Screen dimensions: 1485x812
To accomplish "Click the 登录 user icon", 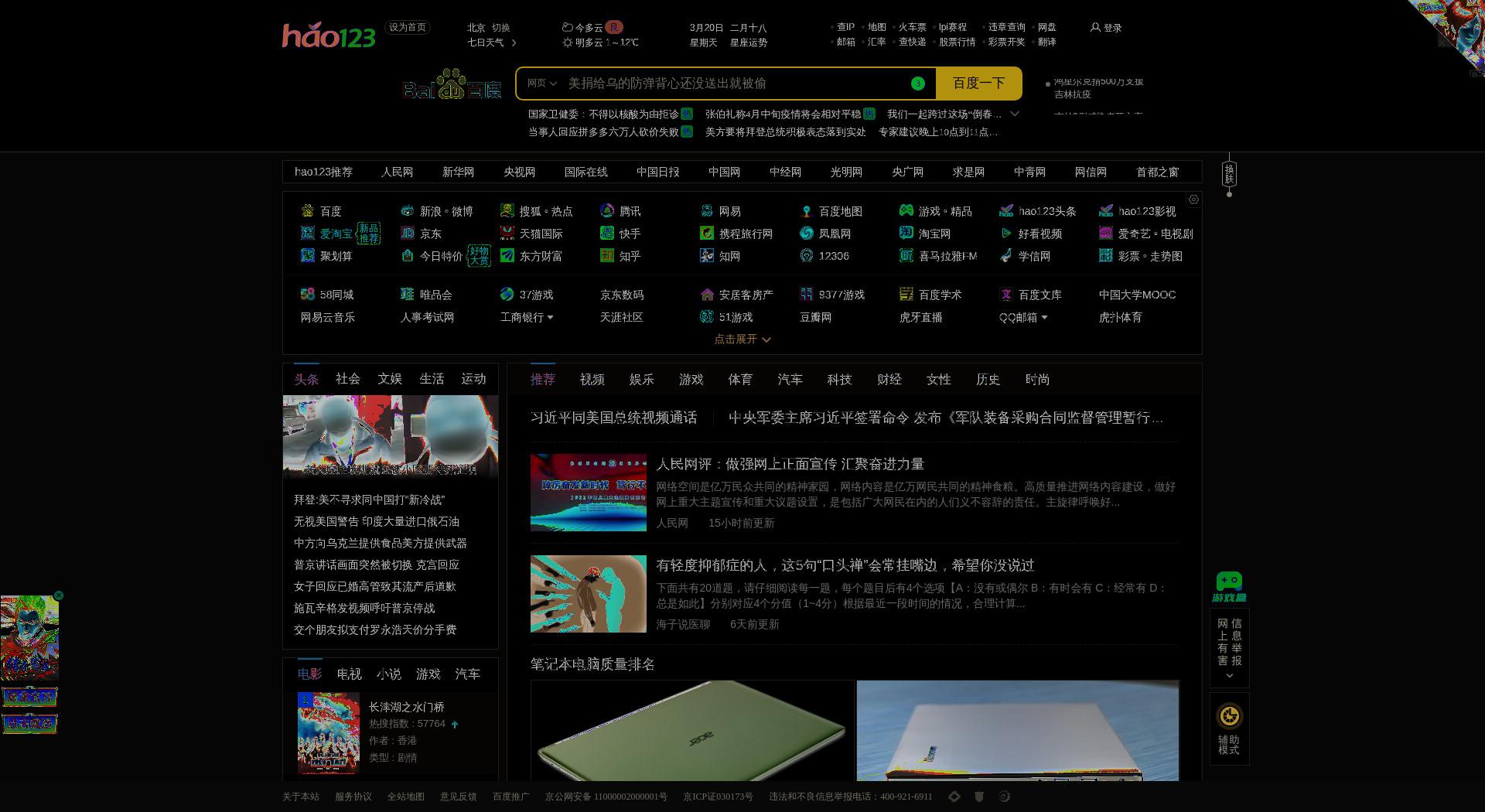I will pyautogui.click(x=1094, y=28).
